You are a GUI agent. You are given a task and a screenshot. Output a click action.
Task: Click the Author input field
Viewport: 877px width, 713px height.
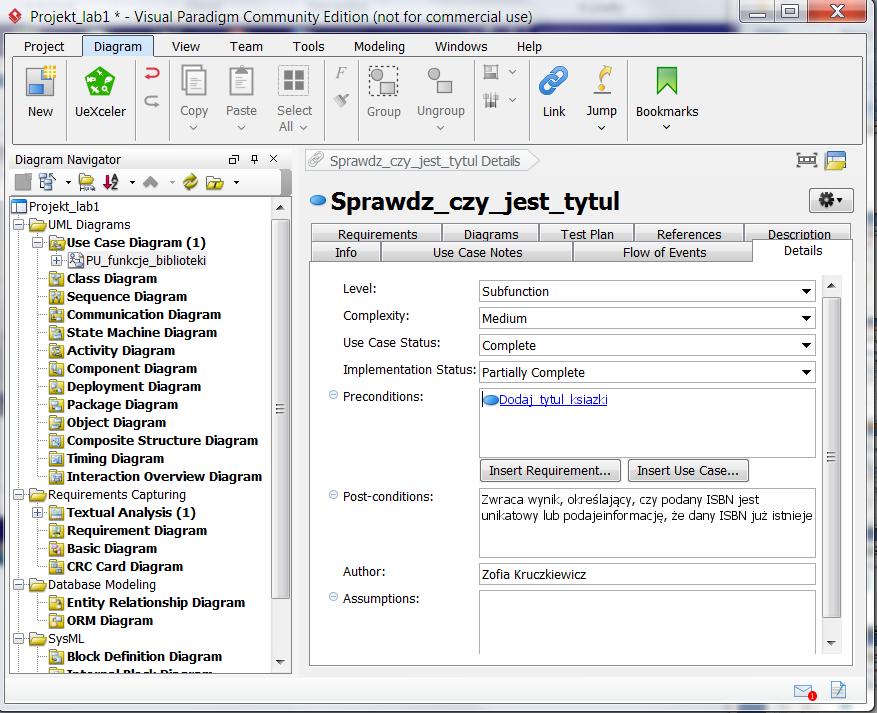[x=647, y=574]
